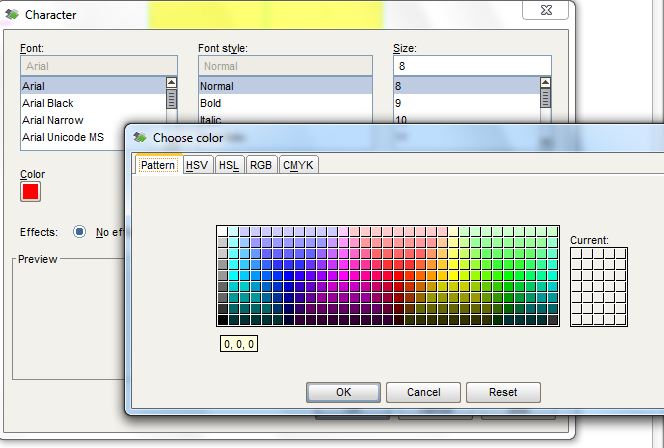This screenshot has height=448, width=664.
Task: Switch to the RGB tab
Action: (x=260, y=165)
